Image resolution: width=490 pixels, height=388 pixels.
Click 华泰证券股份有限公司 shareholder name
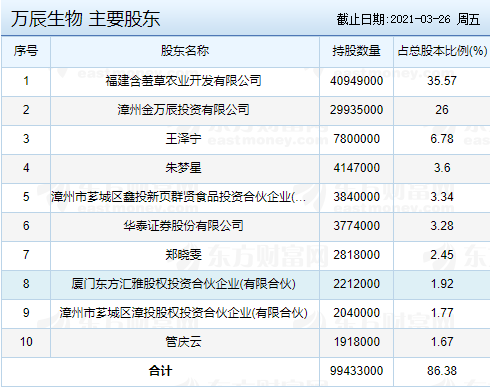(183, 226)
